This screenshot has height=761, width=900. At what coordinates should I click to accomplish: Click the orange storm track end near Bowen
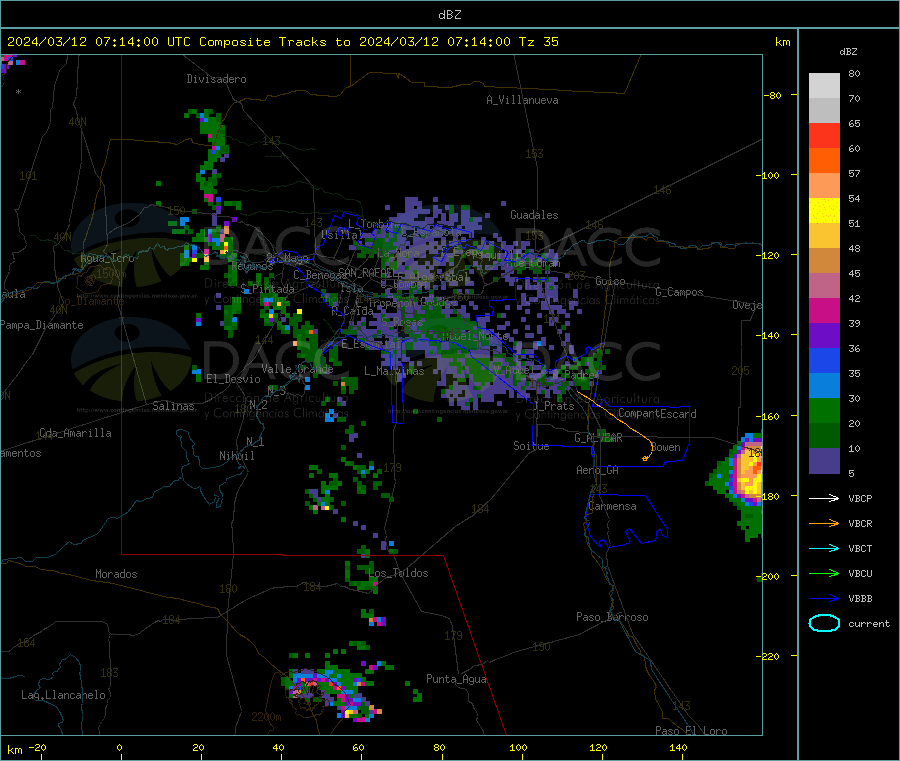646,457
